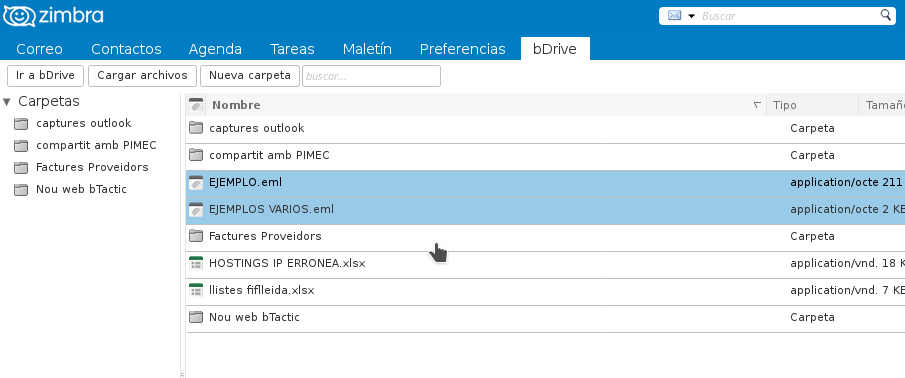
Task: Switch to the Correo tab
Action: point(39,49)
